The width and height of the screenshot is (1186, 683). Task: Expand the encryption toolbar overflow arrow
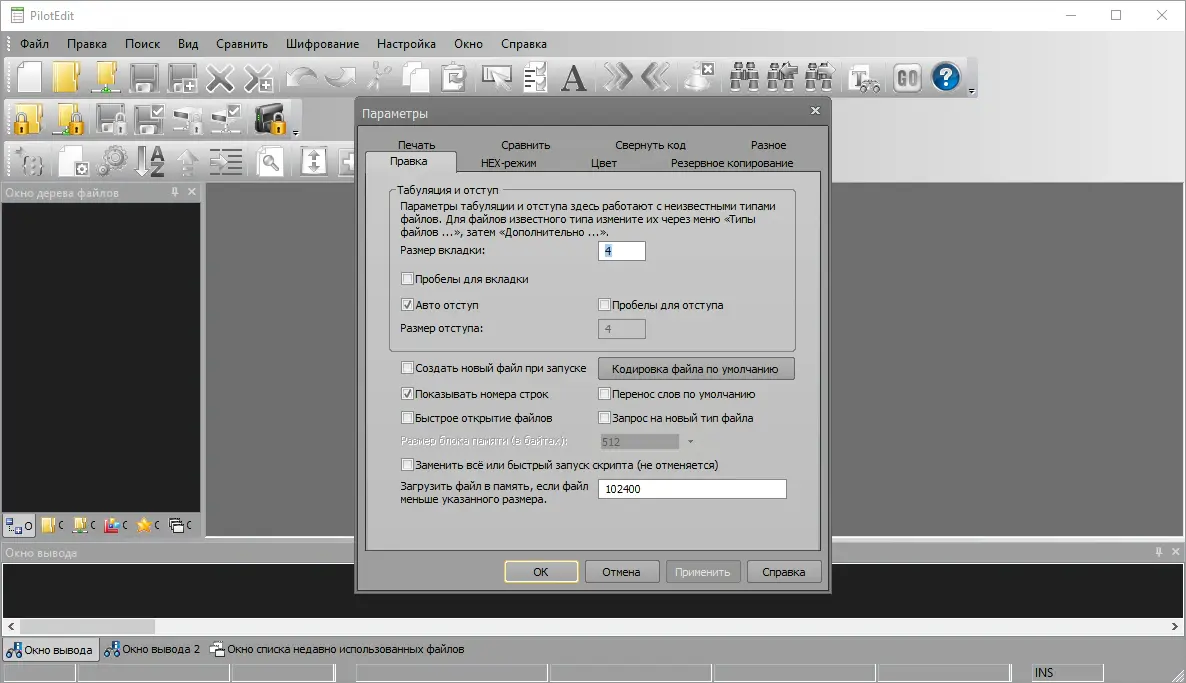295,132
